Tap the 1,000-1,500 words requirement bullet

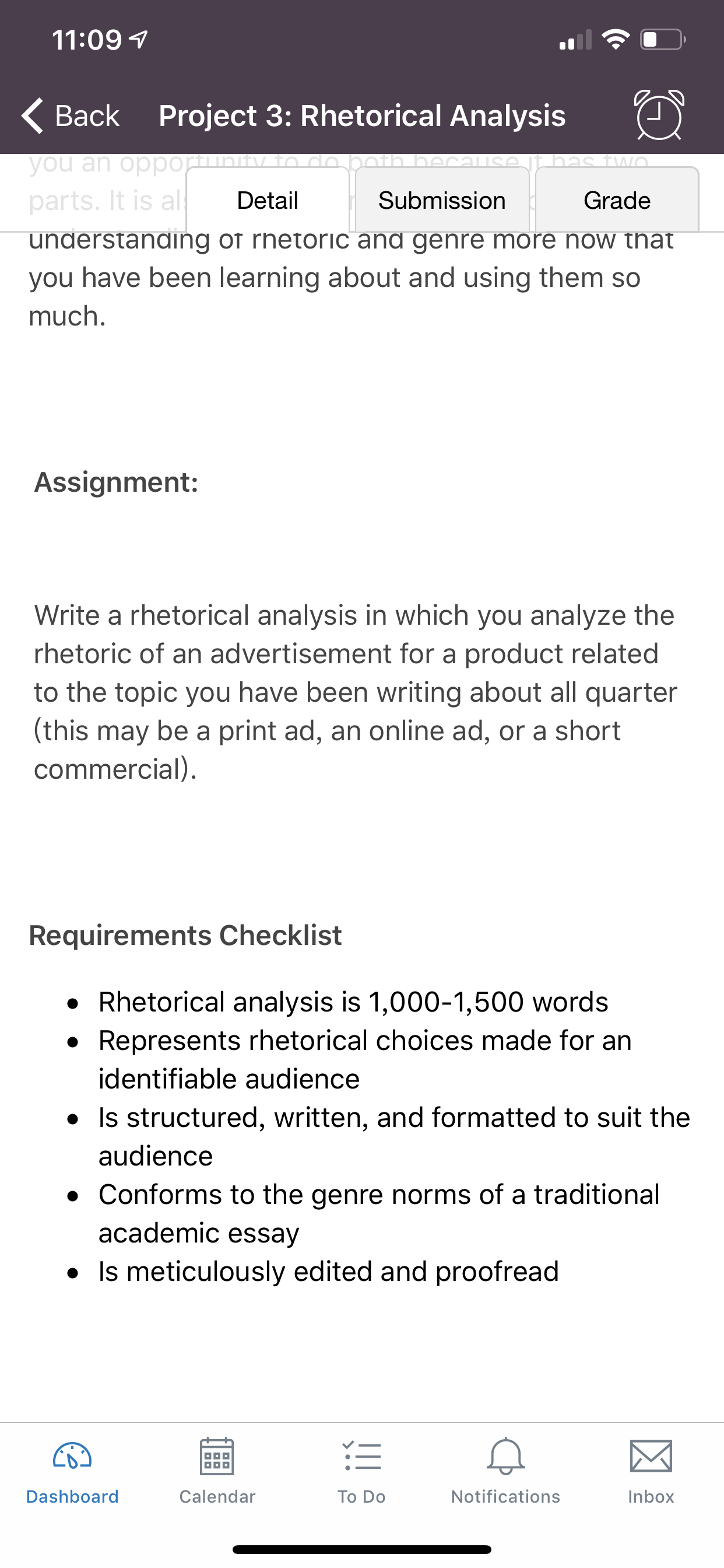pyautogui.click(x=353, y=1002)
